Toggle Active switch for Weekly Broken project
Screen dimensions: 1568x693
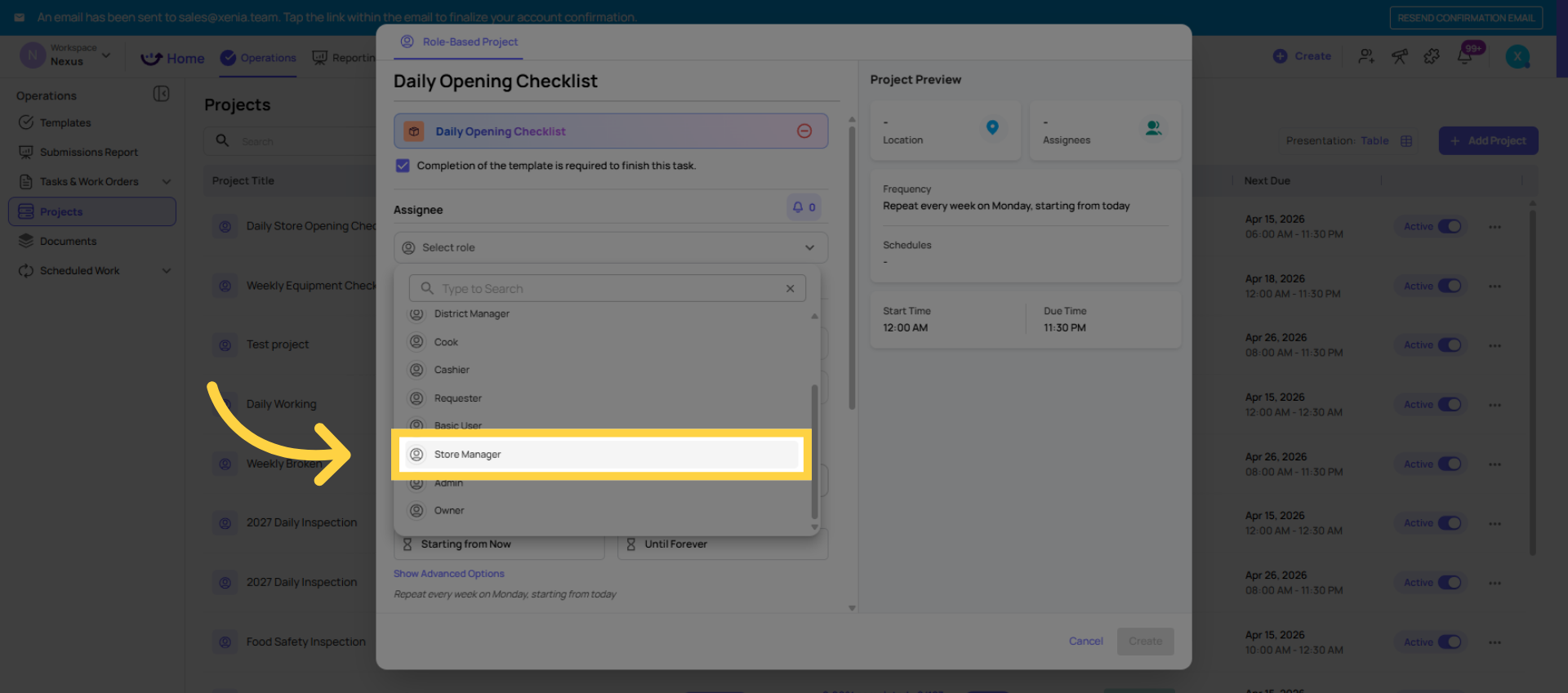[1450, 464]
